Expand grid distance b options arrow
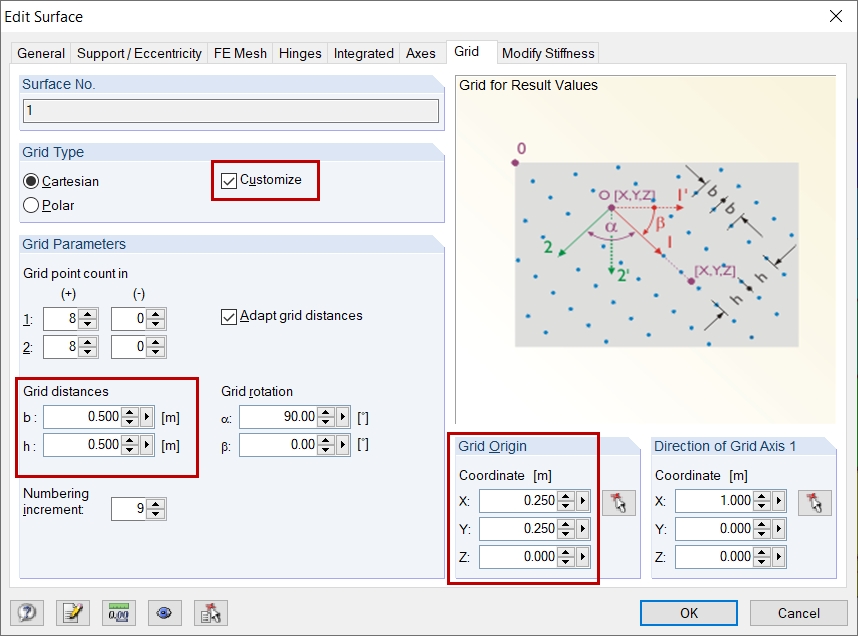This screenshot has width=858, height=636. 147,417
